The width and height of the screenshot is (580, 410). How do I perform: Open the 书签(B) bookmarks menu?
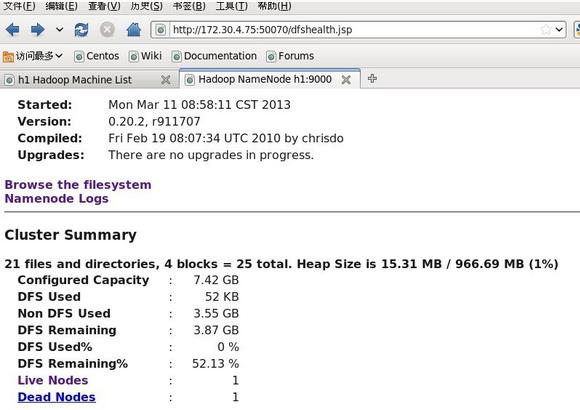click(x=189, y=6)
